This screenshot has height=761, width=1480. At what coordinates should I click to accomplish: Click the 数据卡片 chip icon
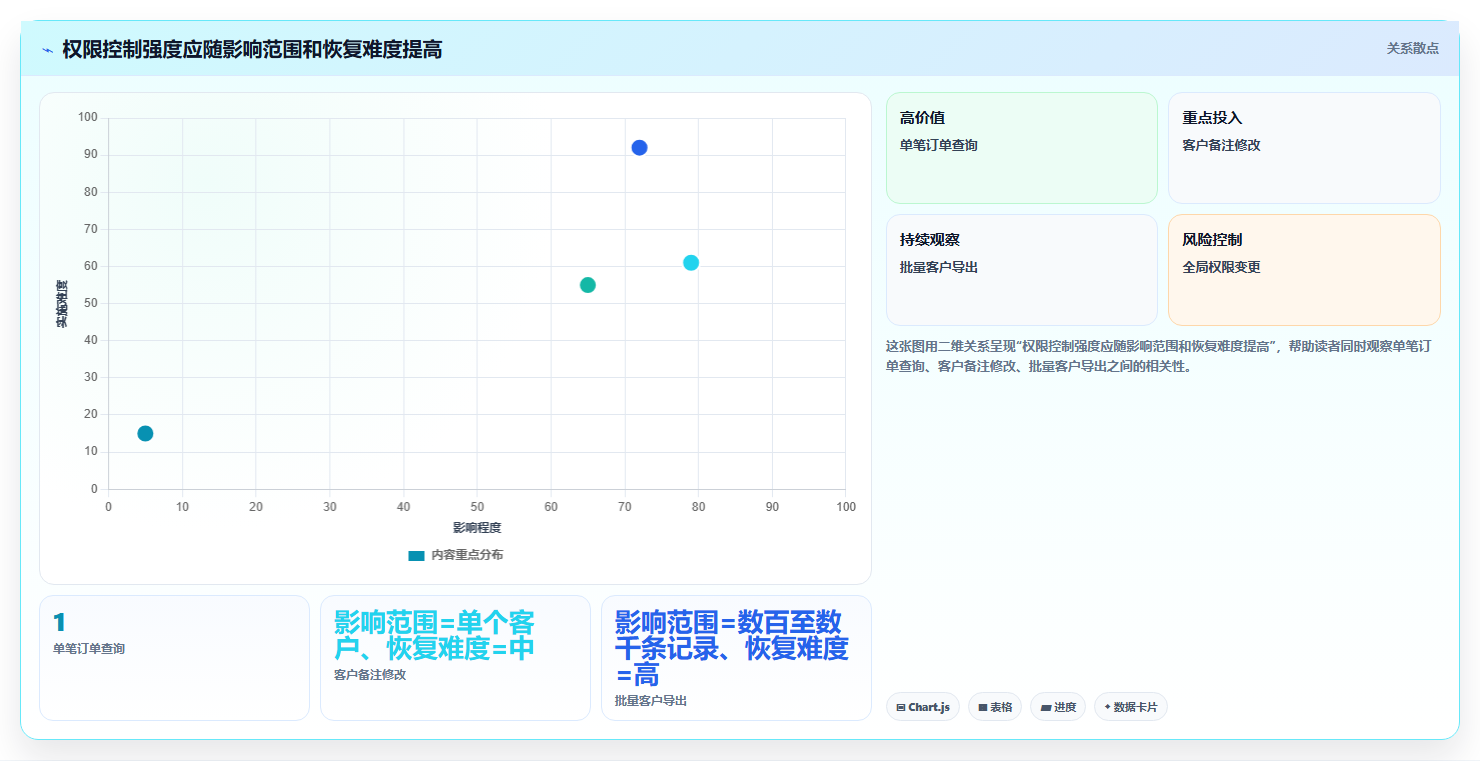[1107, 707]
